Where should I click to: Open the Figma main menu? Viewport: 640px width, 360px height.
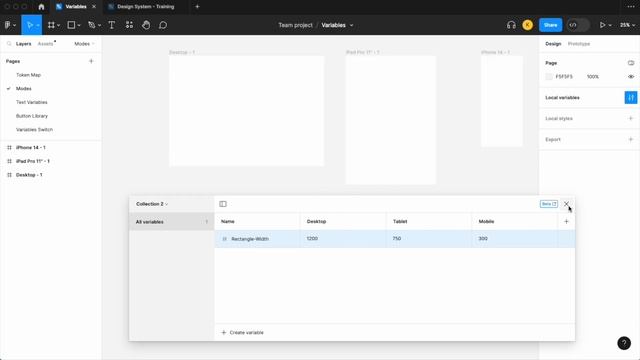pyautogui.click(x=8, y=25)
